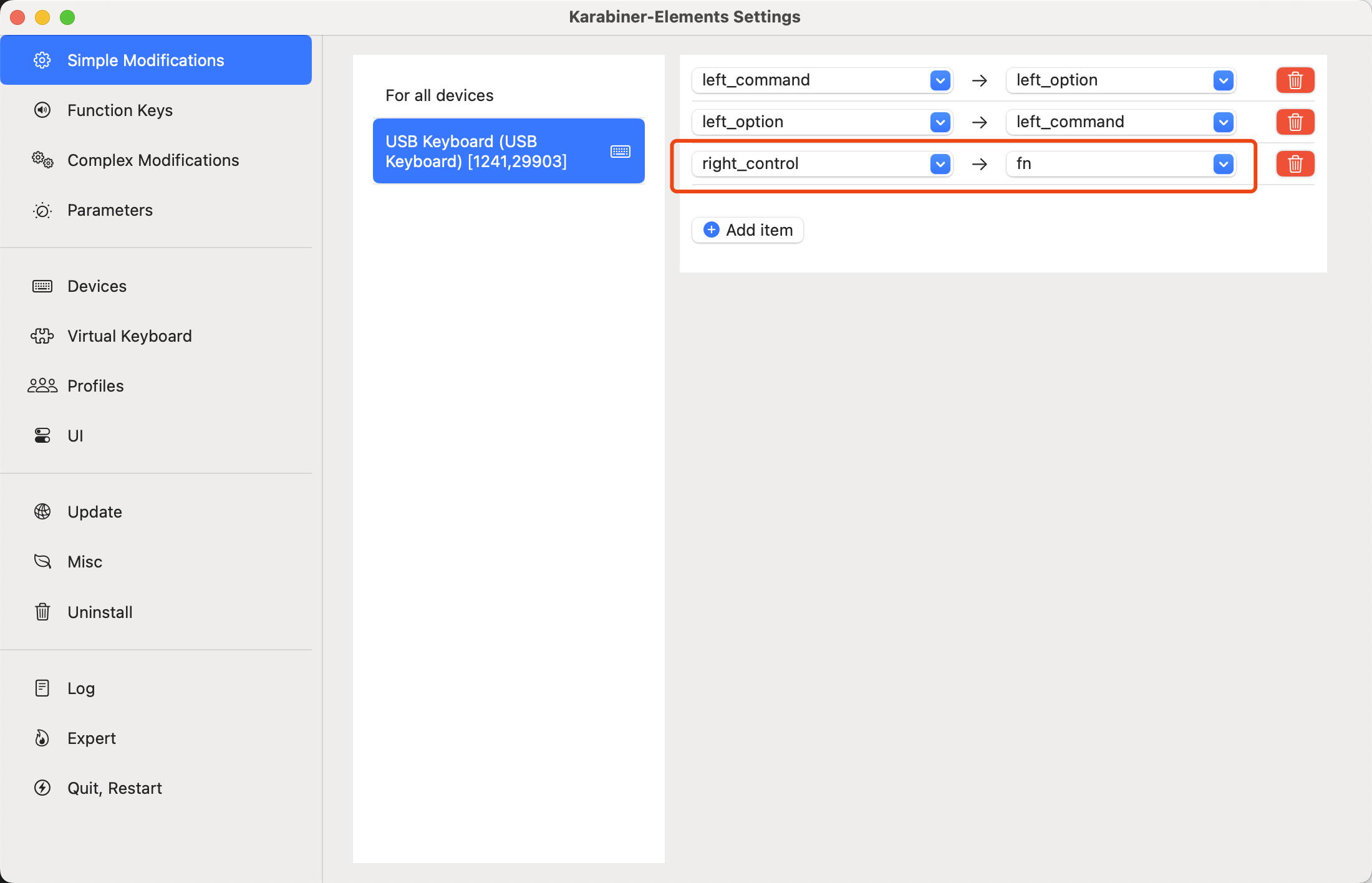
Task: Click the Complex Modifications gears icon
Action: [x=42, y=160]
